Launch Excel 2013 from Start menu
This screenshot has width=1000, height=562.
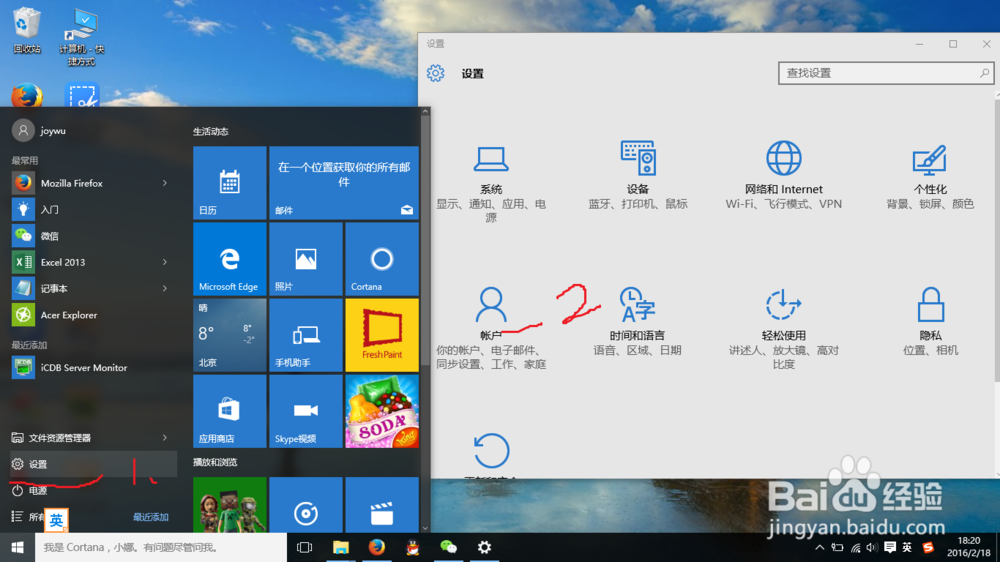[93, 262]
